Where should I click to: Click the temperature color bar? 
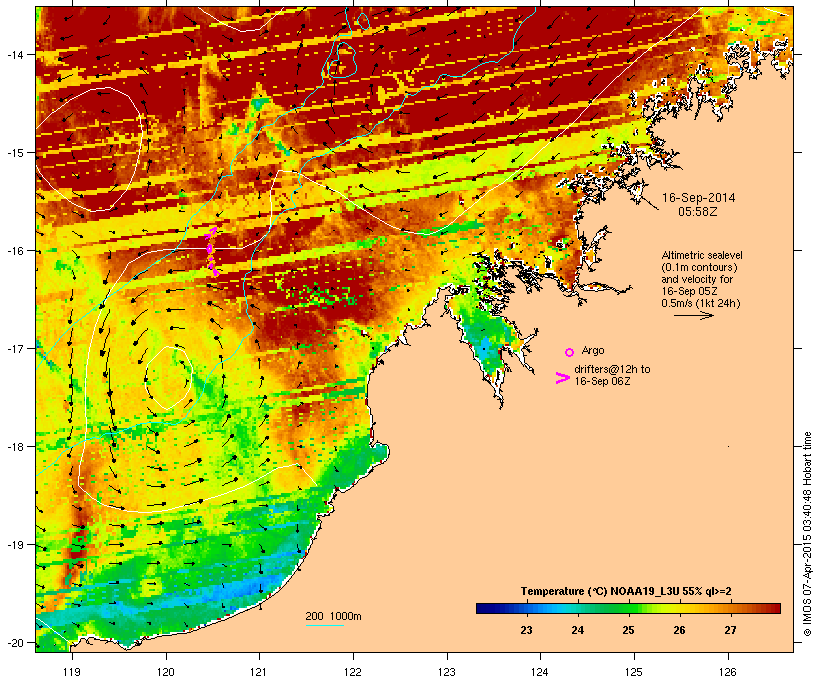click(x=628, y=608)
